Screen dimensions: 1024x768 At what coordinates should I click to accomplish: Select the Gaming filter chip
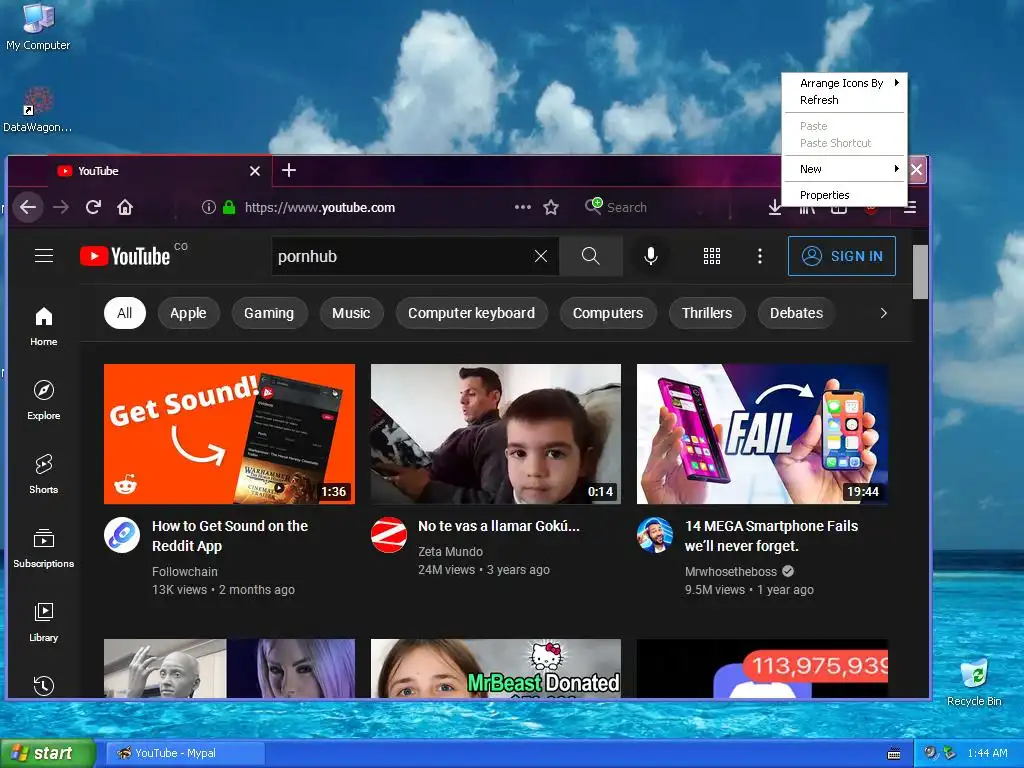(269, 313)
